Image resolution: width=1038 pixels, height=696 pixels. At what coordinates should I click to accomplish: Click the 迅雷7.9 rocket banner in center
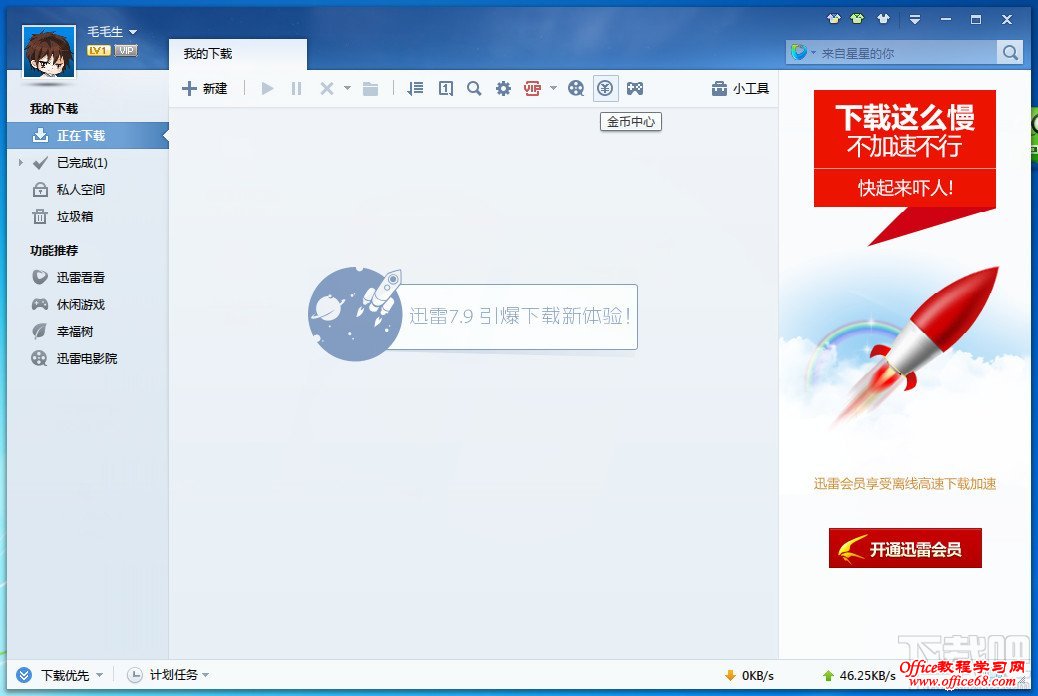[473, 315]
